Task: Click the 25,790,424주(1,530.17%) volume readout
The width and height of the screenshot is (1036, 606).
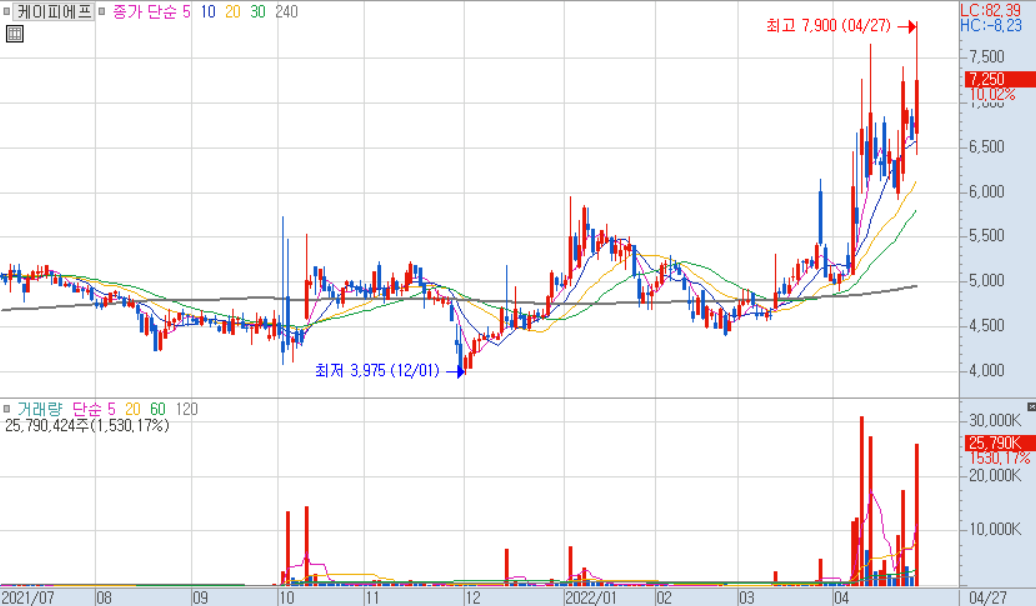Action: (87, 426)
